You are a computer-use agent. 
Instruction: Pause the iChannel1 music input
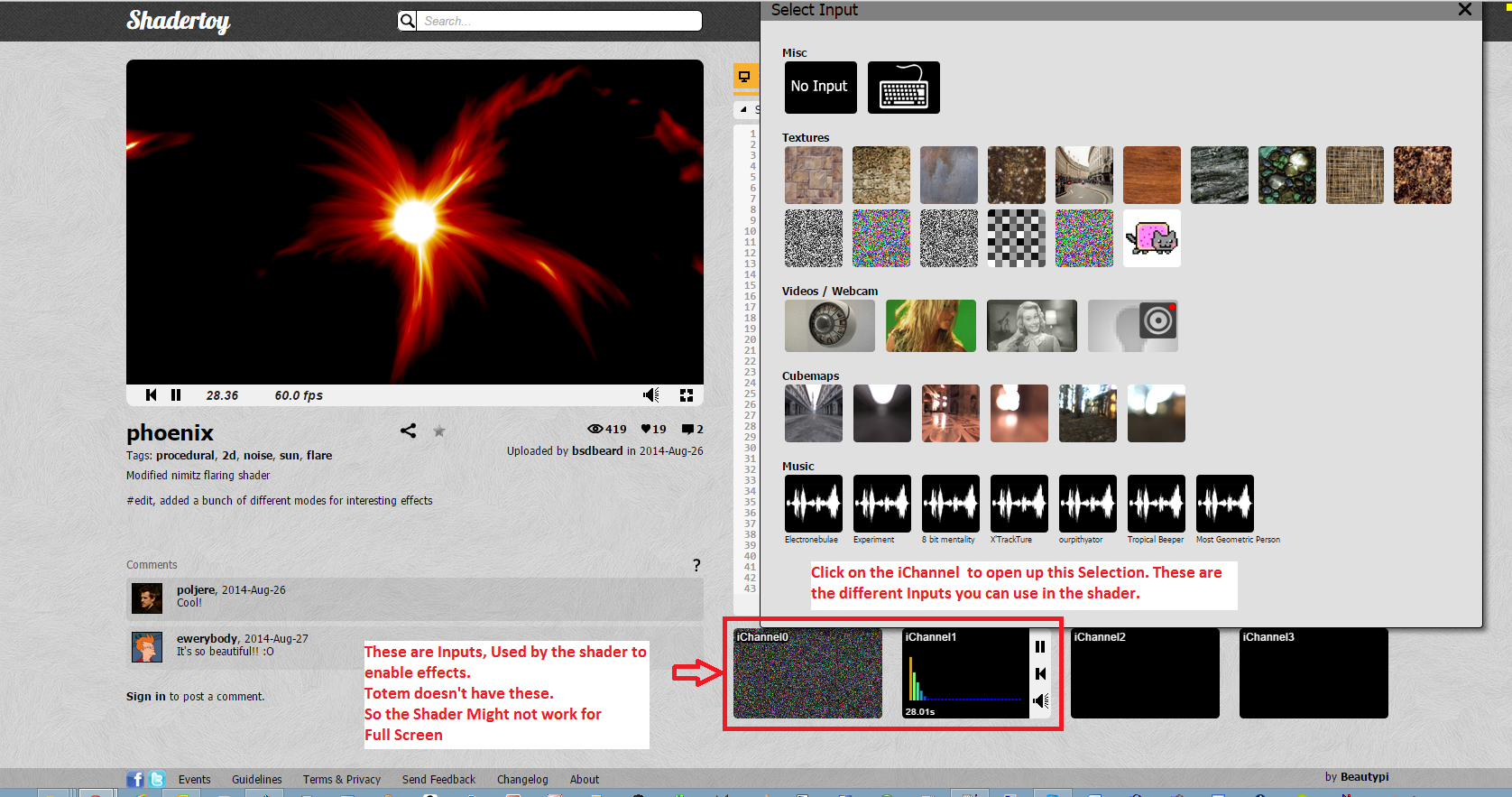point(1040,646)
